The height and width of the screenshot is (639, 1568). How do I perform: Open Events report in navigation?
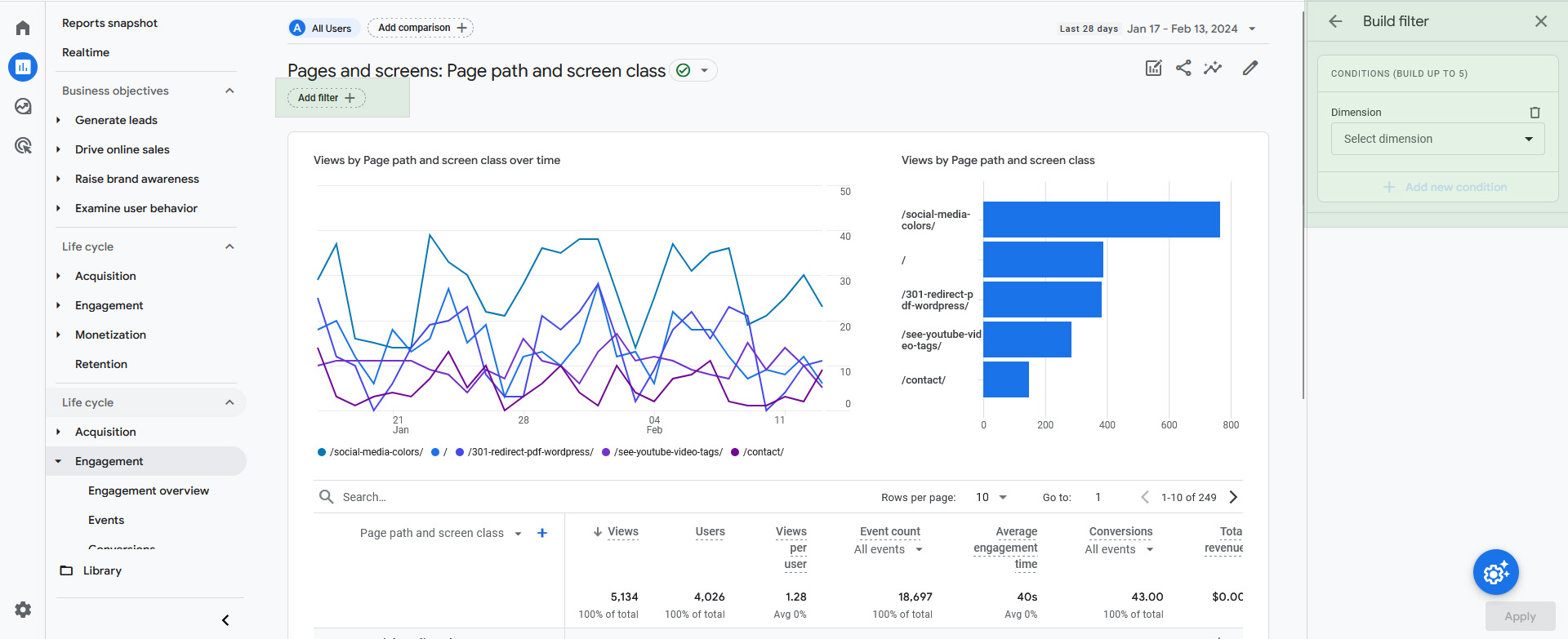[x=106, y=520]
